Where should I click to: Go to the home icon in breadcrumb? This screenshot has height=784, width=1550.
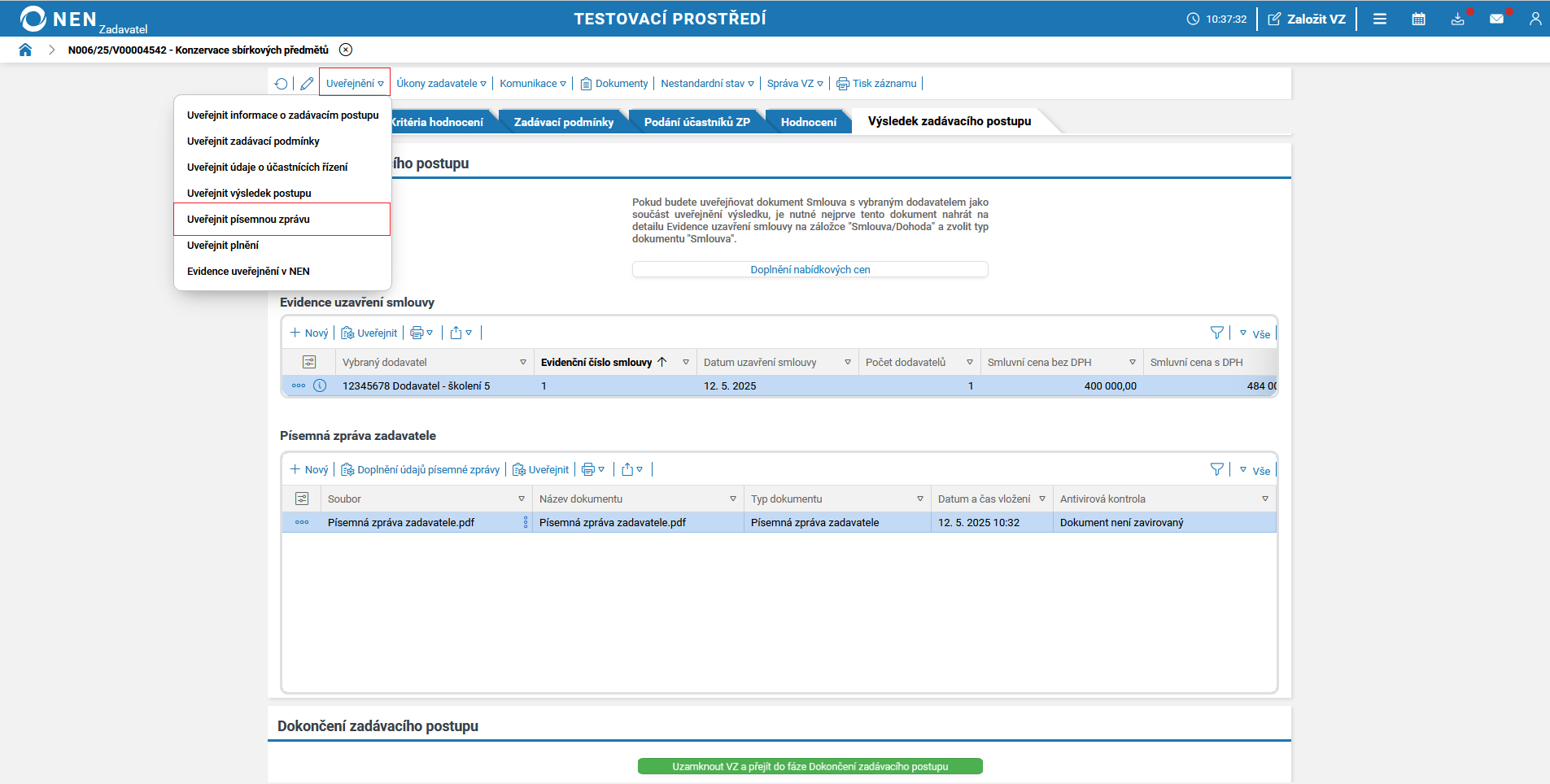[x=25, y=50]
